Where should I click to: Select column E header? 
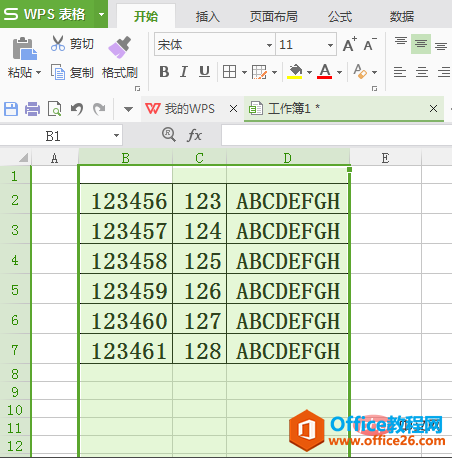pos(385,158)
